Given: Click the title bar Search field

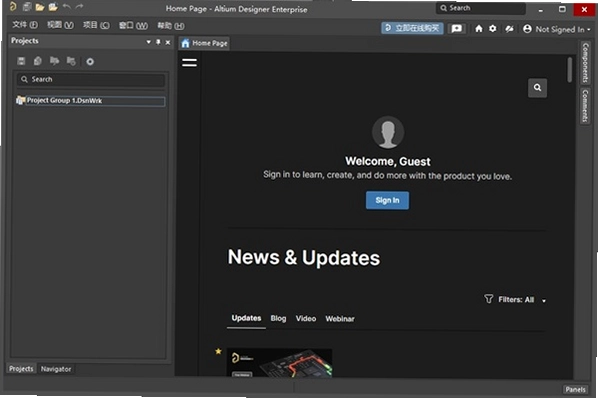Looking at the screenshot, I should [481, 8].
